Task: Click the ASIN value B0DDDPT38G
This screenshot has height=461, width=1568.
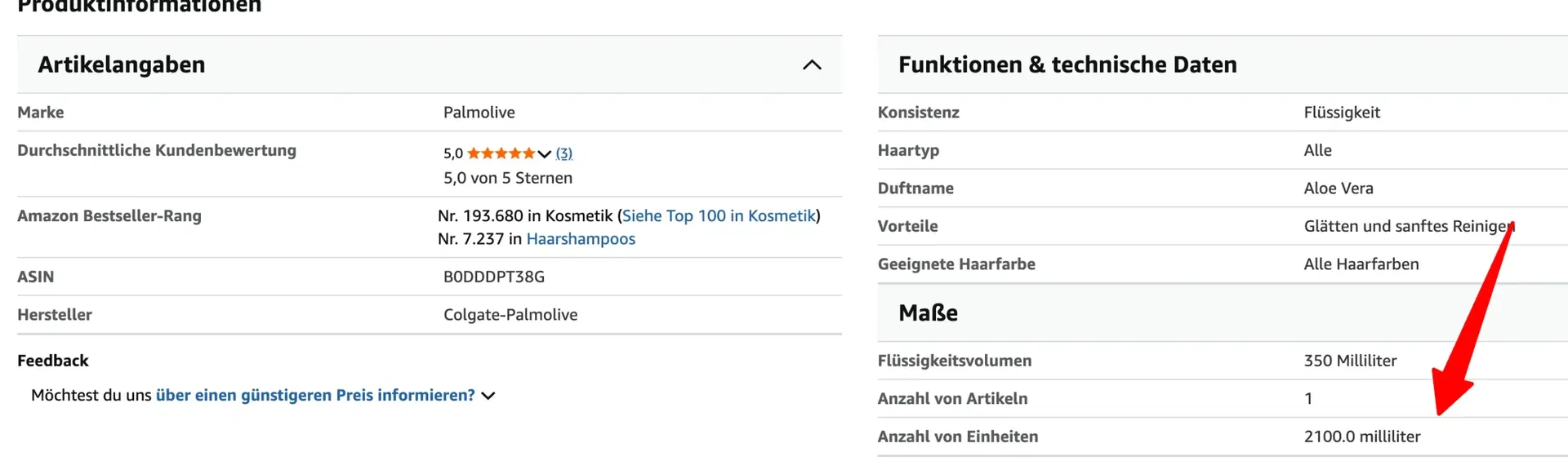Action: [x=494, y=277]
